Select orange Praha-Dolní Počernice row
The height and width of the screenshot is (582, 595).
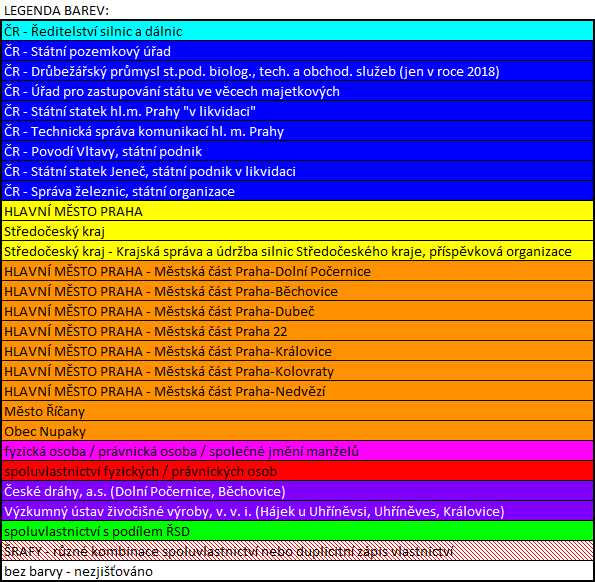pyautogui.click(x=298, y=271)
